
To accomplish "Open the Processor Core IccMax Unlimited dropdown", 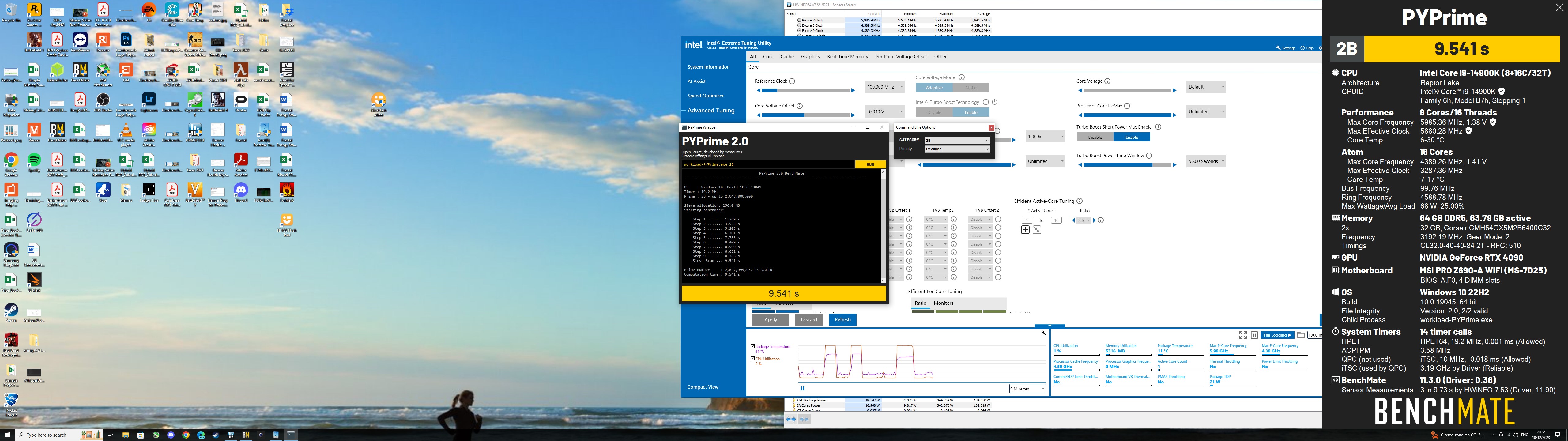I will 1206,111.
